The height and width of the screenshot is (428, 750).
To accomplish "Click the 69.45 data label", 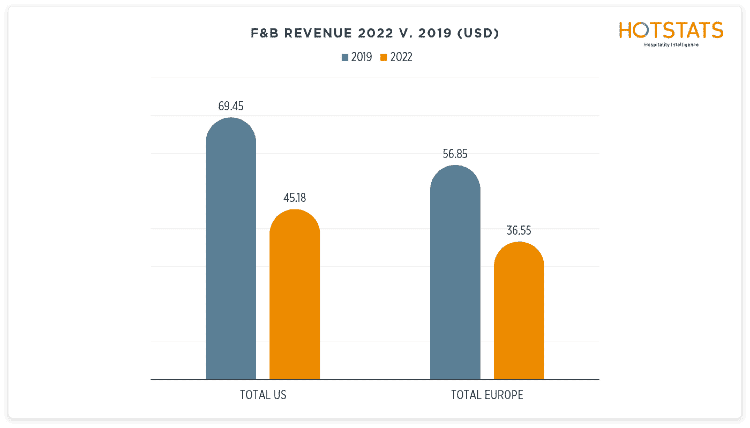I will 231,104.
